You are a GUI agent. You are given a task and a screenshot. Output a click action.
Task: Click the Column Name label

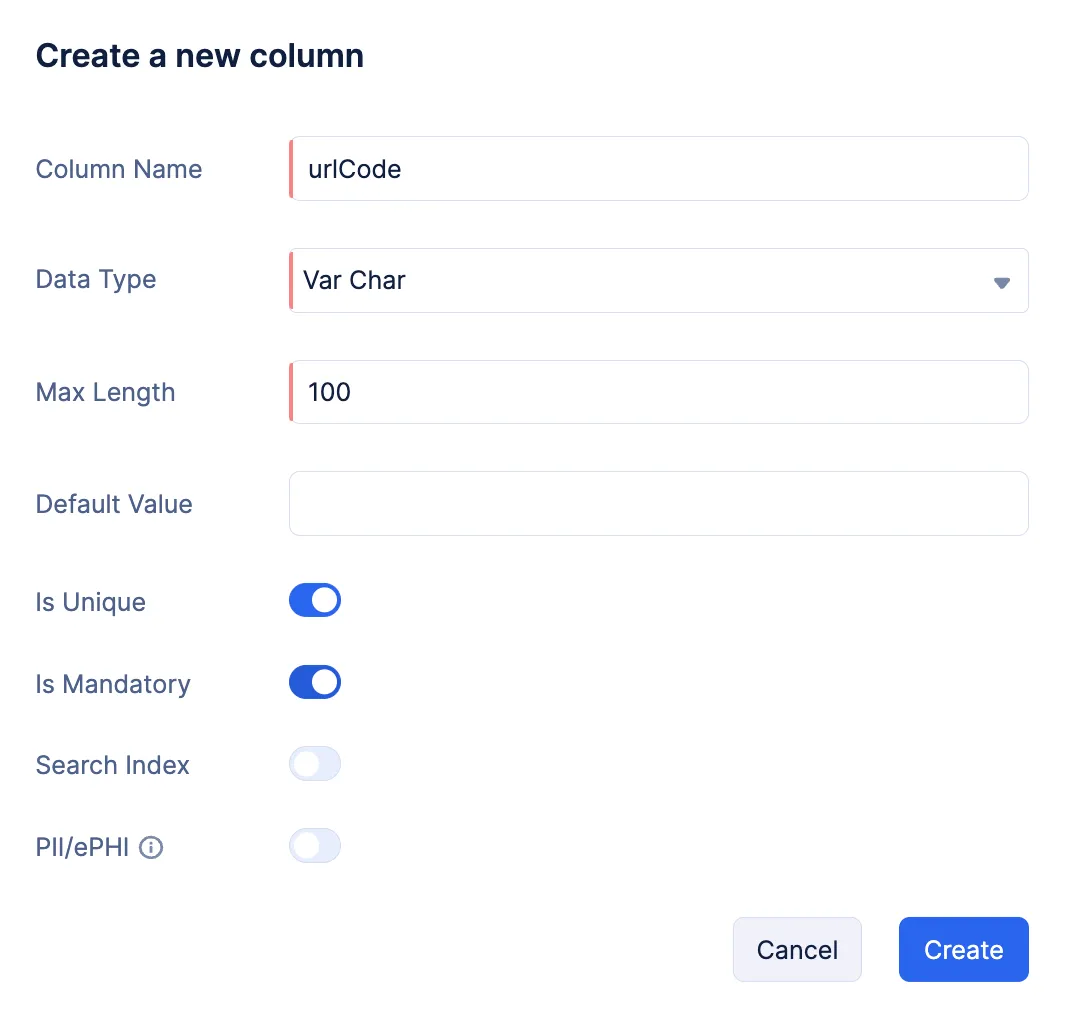point(119,169)
